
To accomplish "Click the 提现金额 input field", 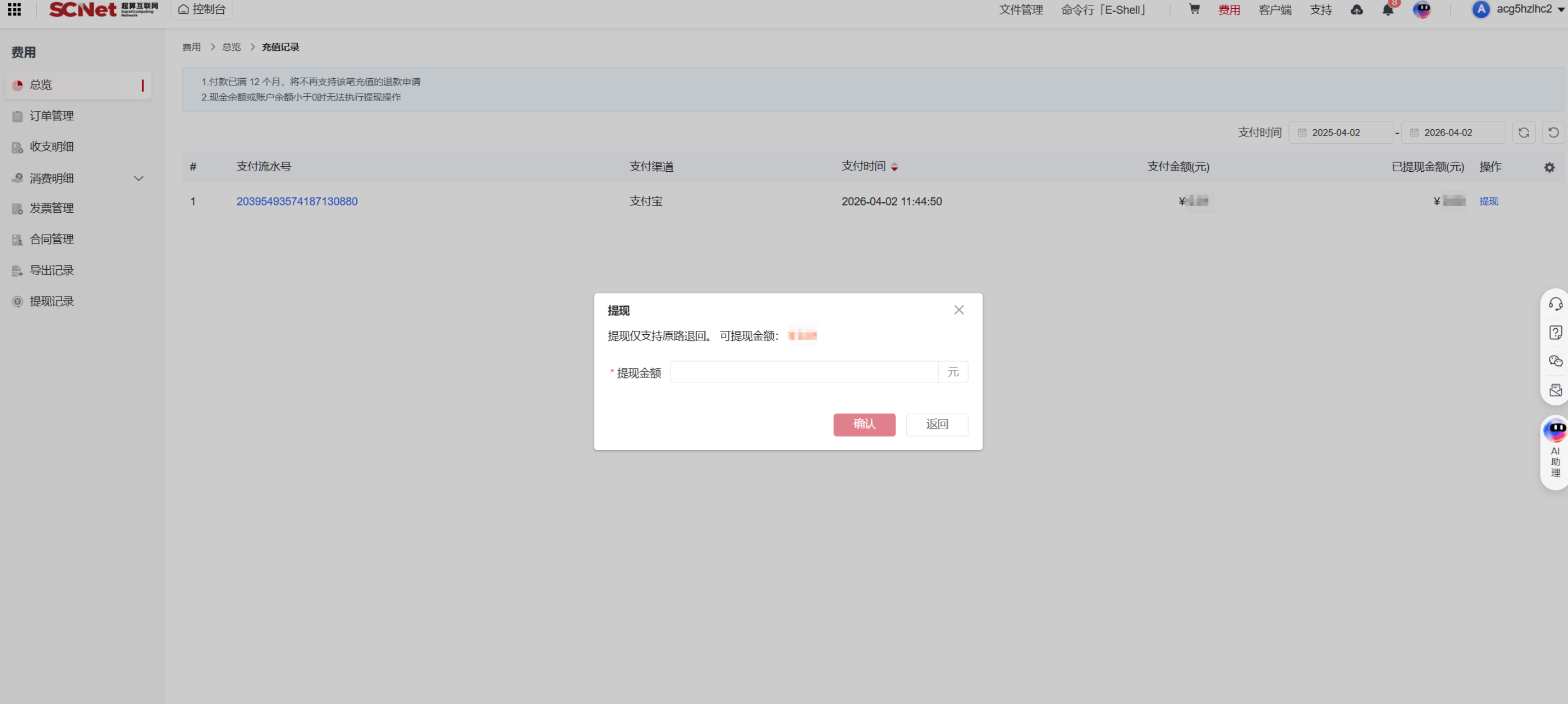I will (803, 372).
